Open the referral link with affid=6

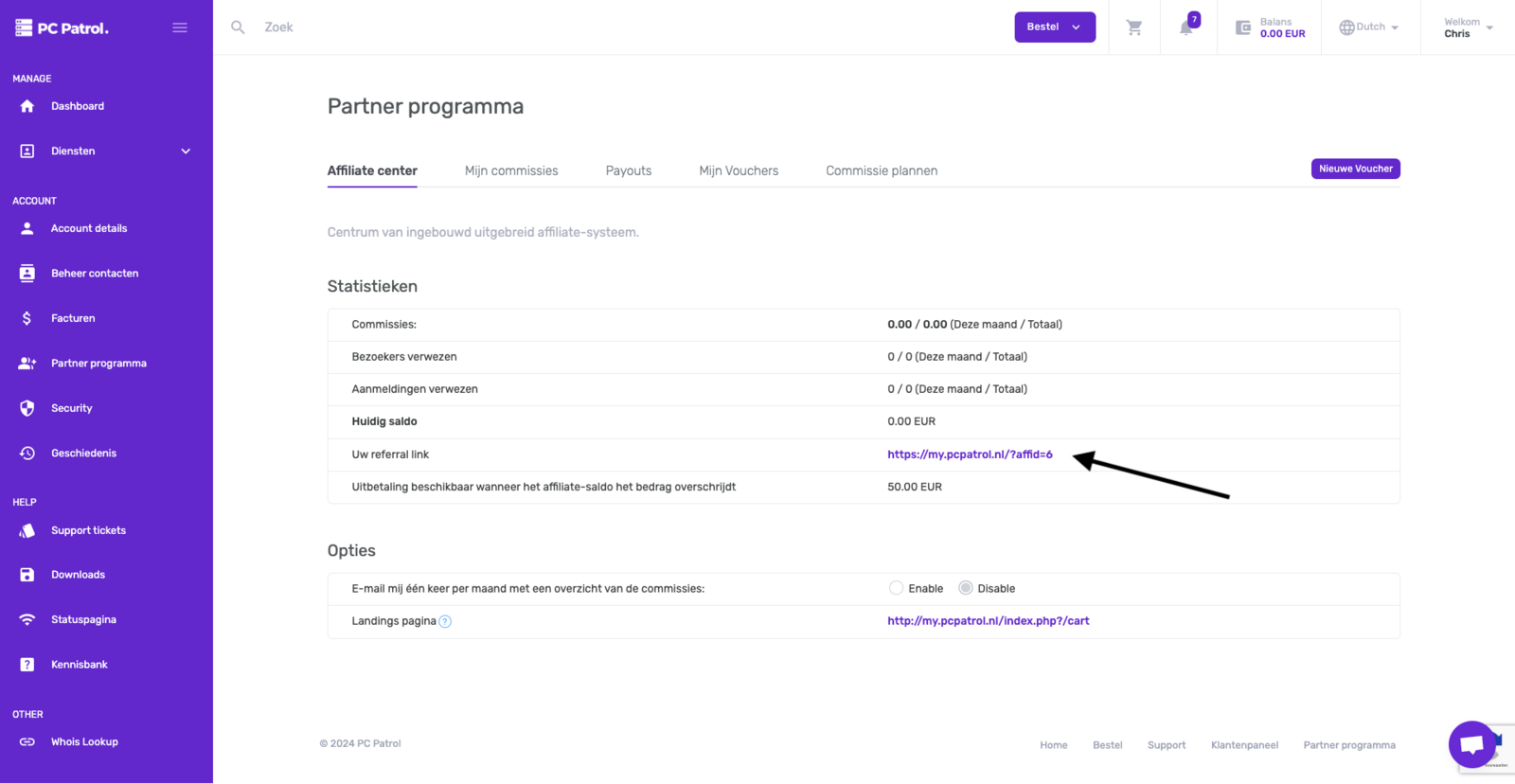click(x=970, y=454)
